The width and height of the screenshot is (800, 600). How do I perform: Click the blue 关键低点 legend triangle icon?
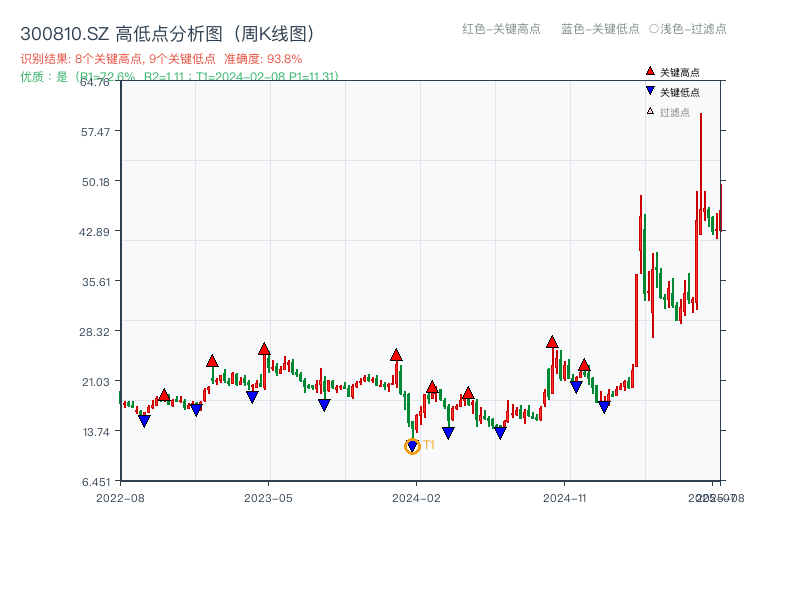(x=648, y=89)
